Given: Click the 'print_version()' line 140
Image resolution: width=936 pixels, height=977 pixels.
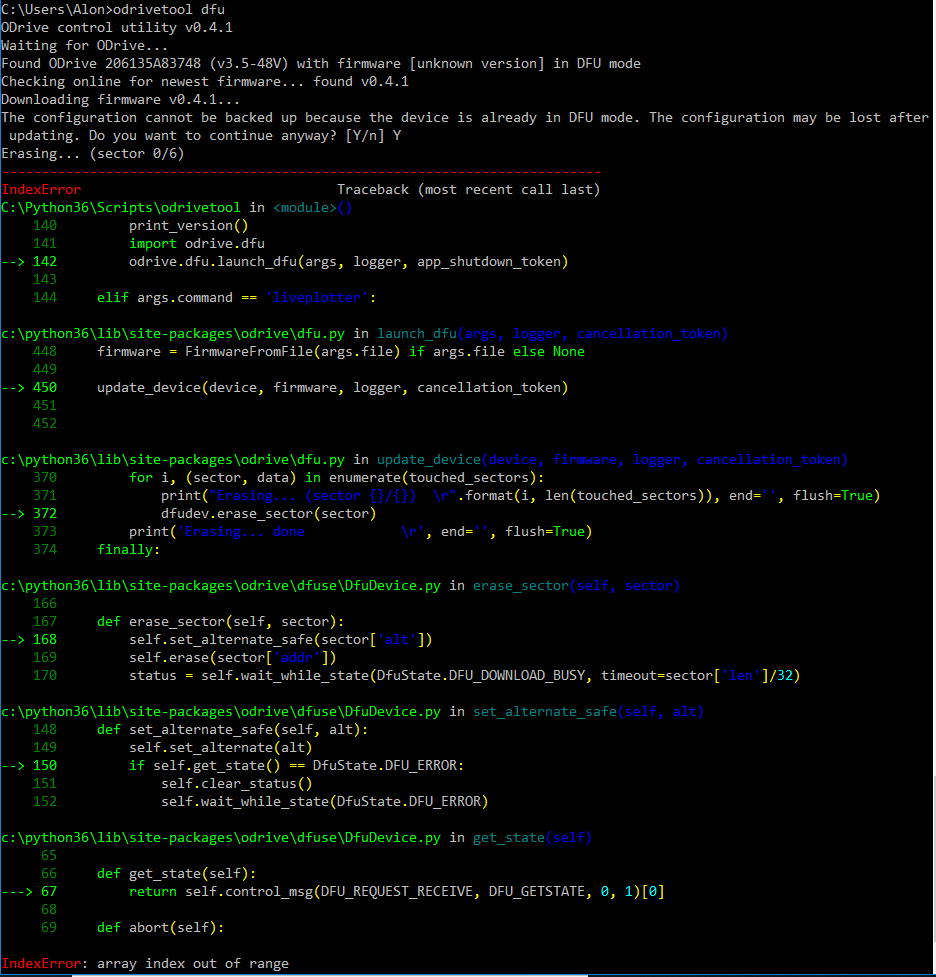Looking at the screenshot, I should 189,226.
